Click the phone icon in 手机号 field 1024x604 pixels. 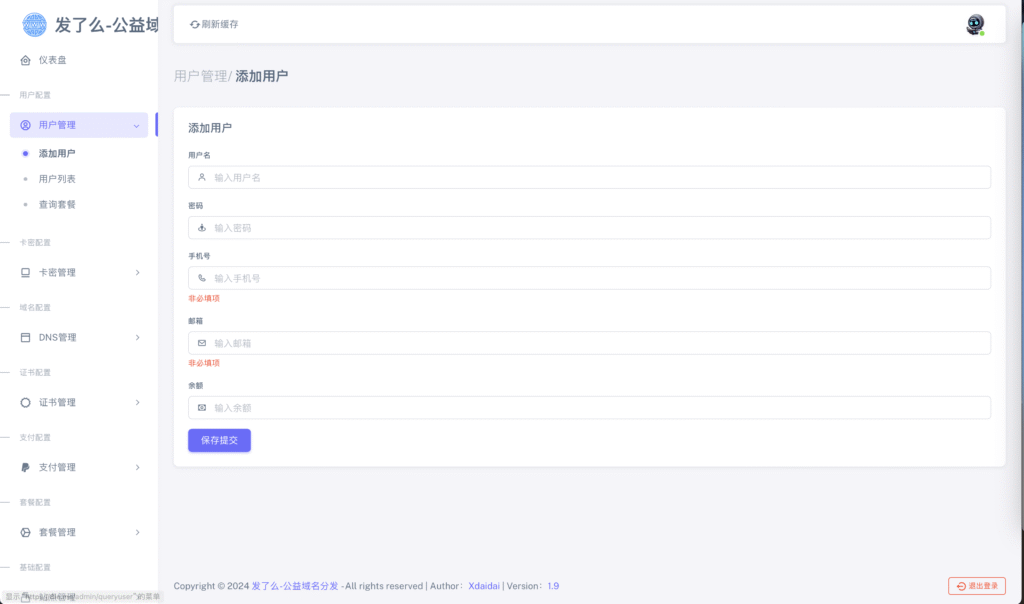click(x=202, y=278)
